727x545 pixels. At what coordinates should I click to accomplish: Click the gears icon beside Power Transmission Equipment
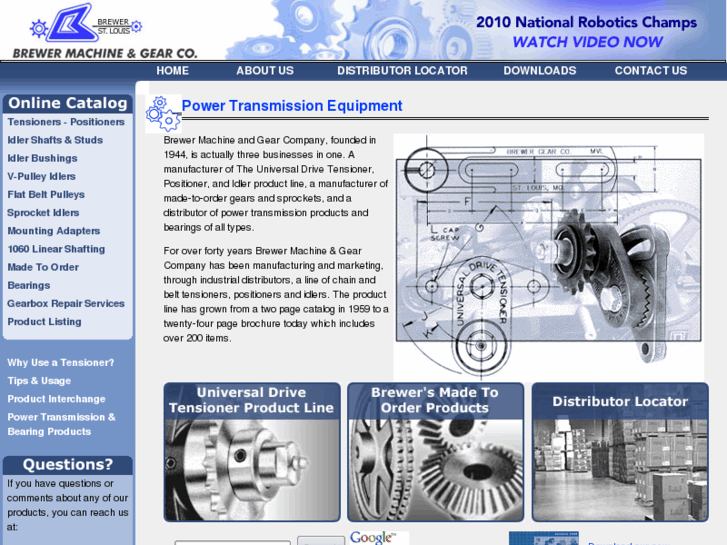click(x=163, y=114)
